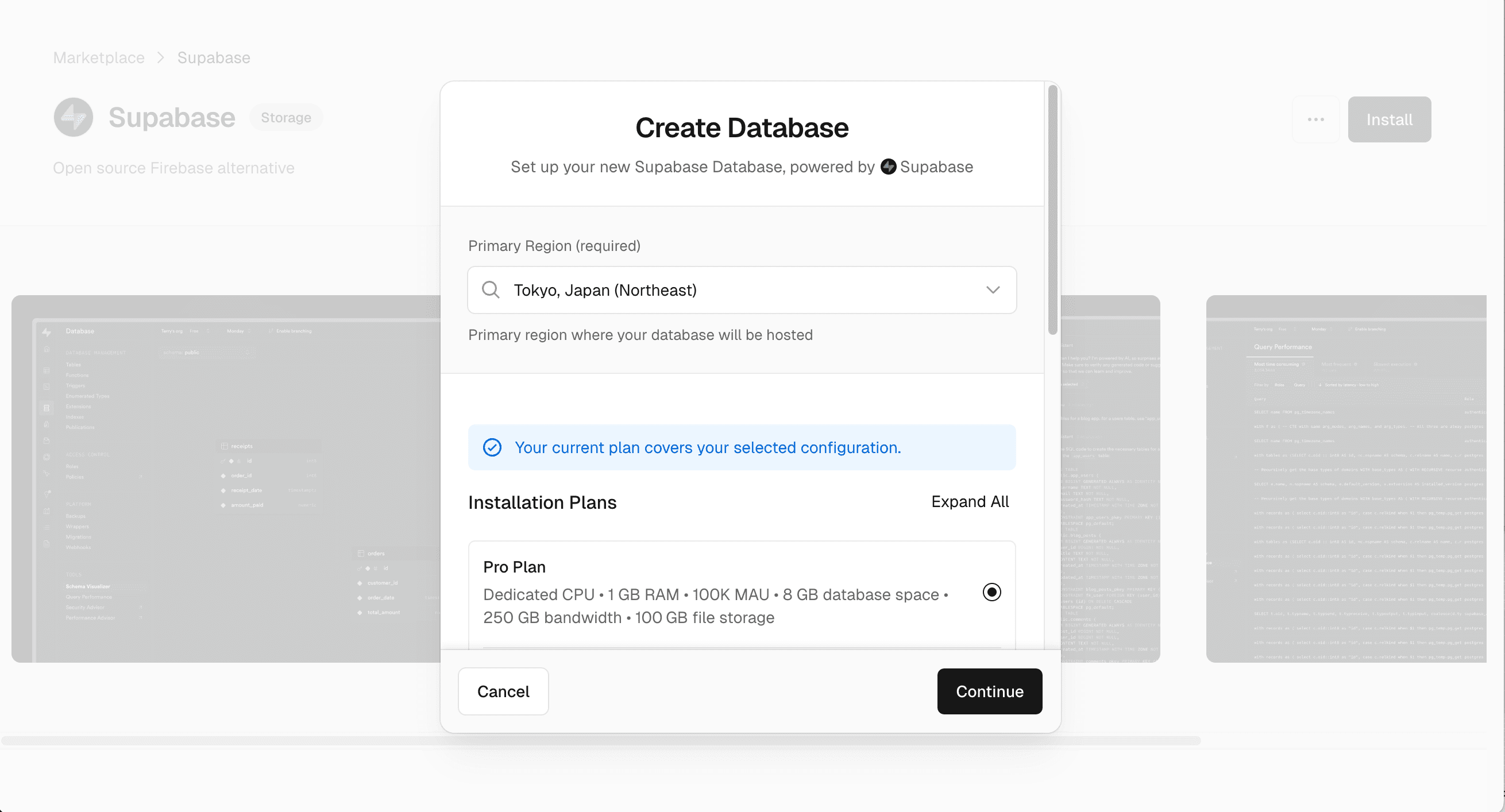
Task: Click the Tokyo, Japan (Northeast) region field
Action: point(742,290)
